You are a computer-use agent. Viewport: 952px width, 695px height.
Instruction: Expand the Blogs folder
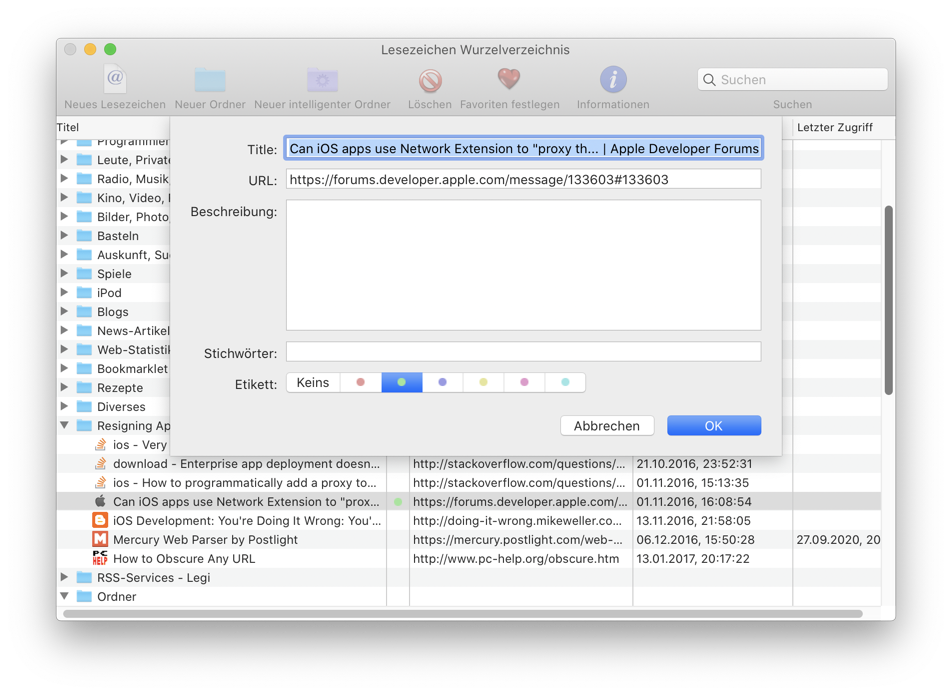pyautogui.click(x=64, y=311)
